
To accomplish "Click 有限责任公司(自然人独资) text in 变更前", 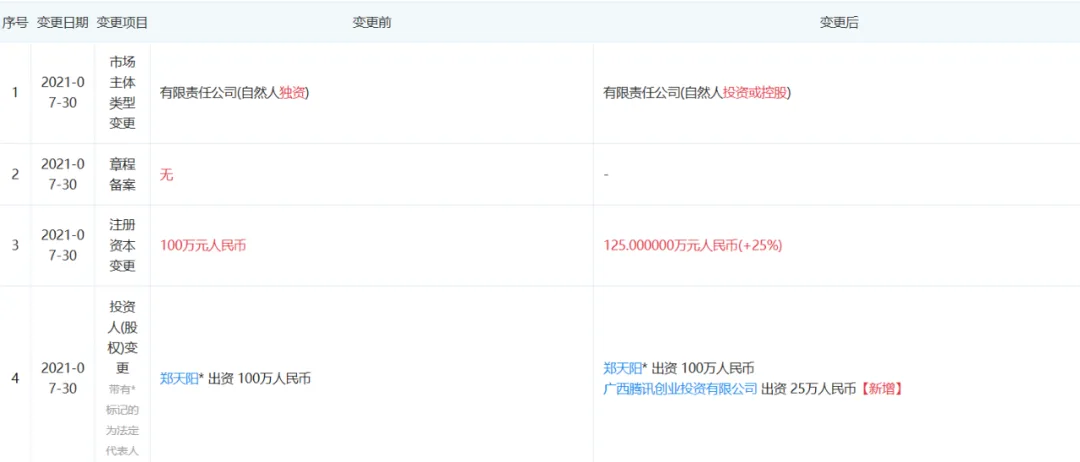I will [234, 93].
